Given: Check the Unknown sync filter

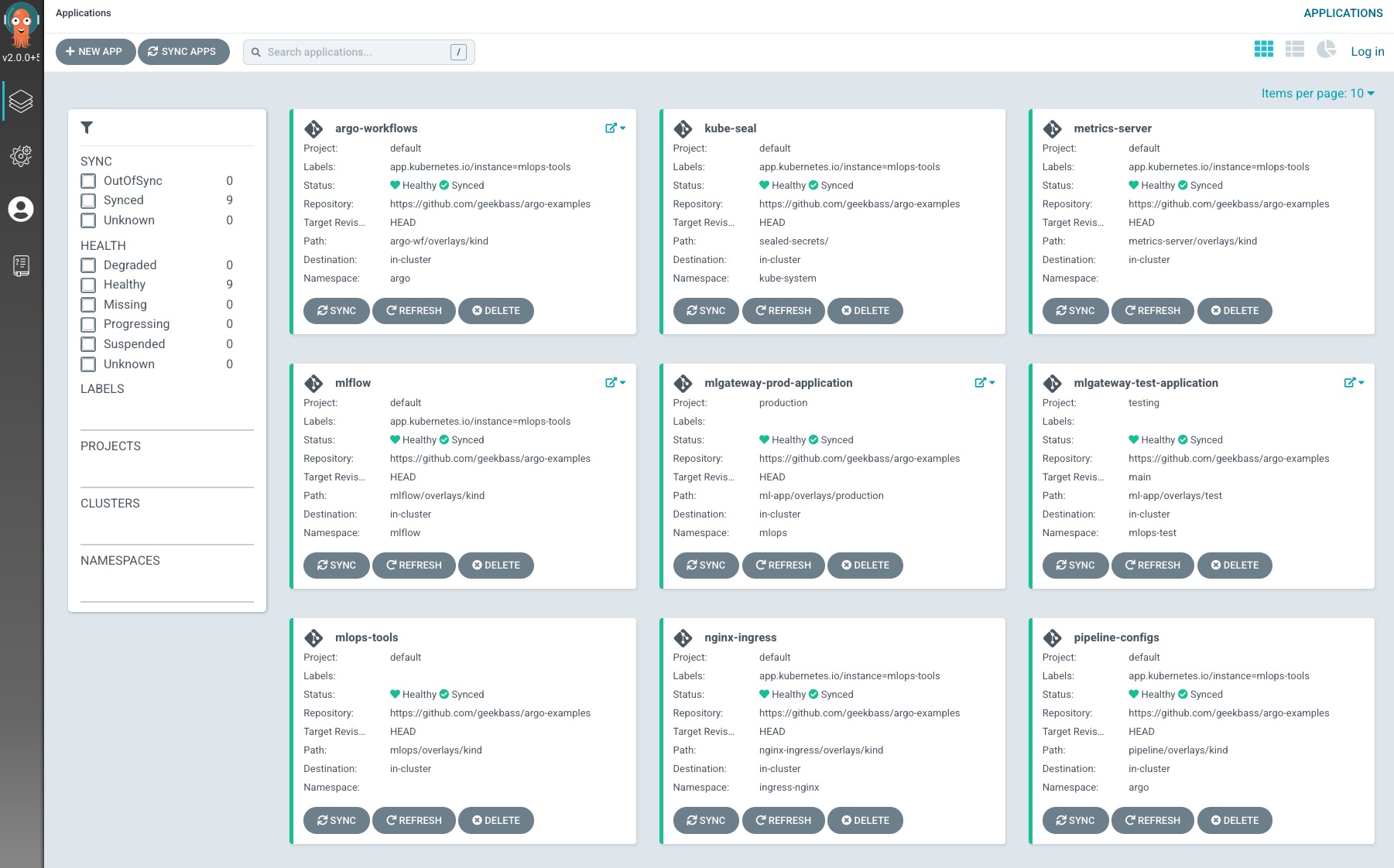Looking at the screenshot, I should point(88,220).
